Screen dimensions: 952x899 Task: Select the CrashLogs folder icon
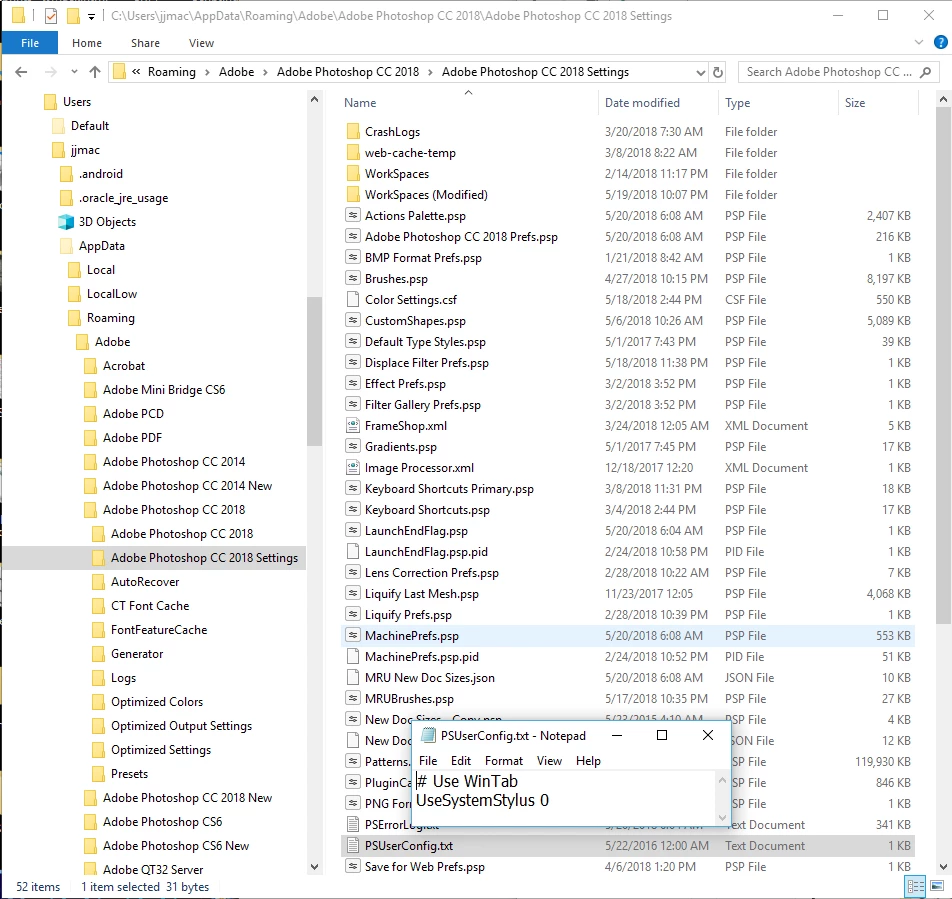click(x=353, y=132)
